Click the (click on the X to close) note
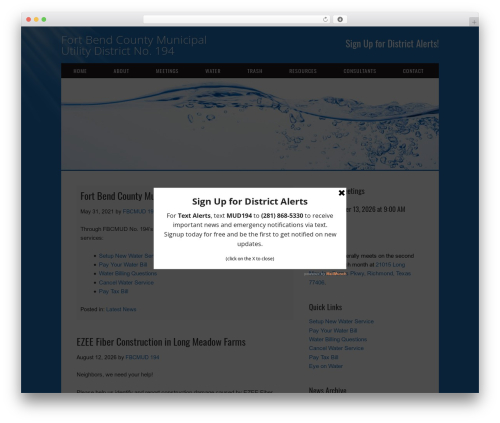The image size is (500, 423). (250, 259)
